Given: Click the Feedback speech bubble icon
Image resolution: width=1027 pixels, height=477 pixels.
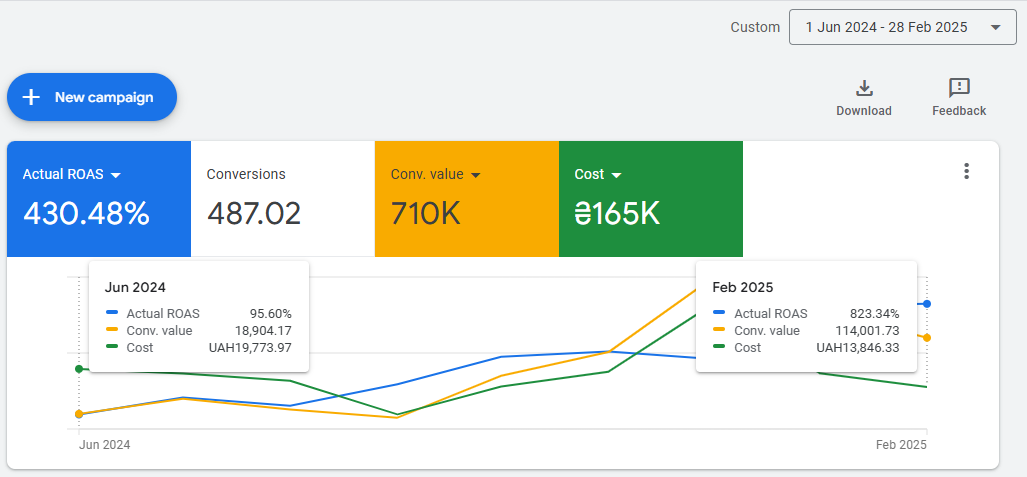Looking at the screenshot, I should (x=959, y=88).
